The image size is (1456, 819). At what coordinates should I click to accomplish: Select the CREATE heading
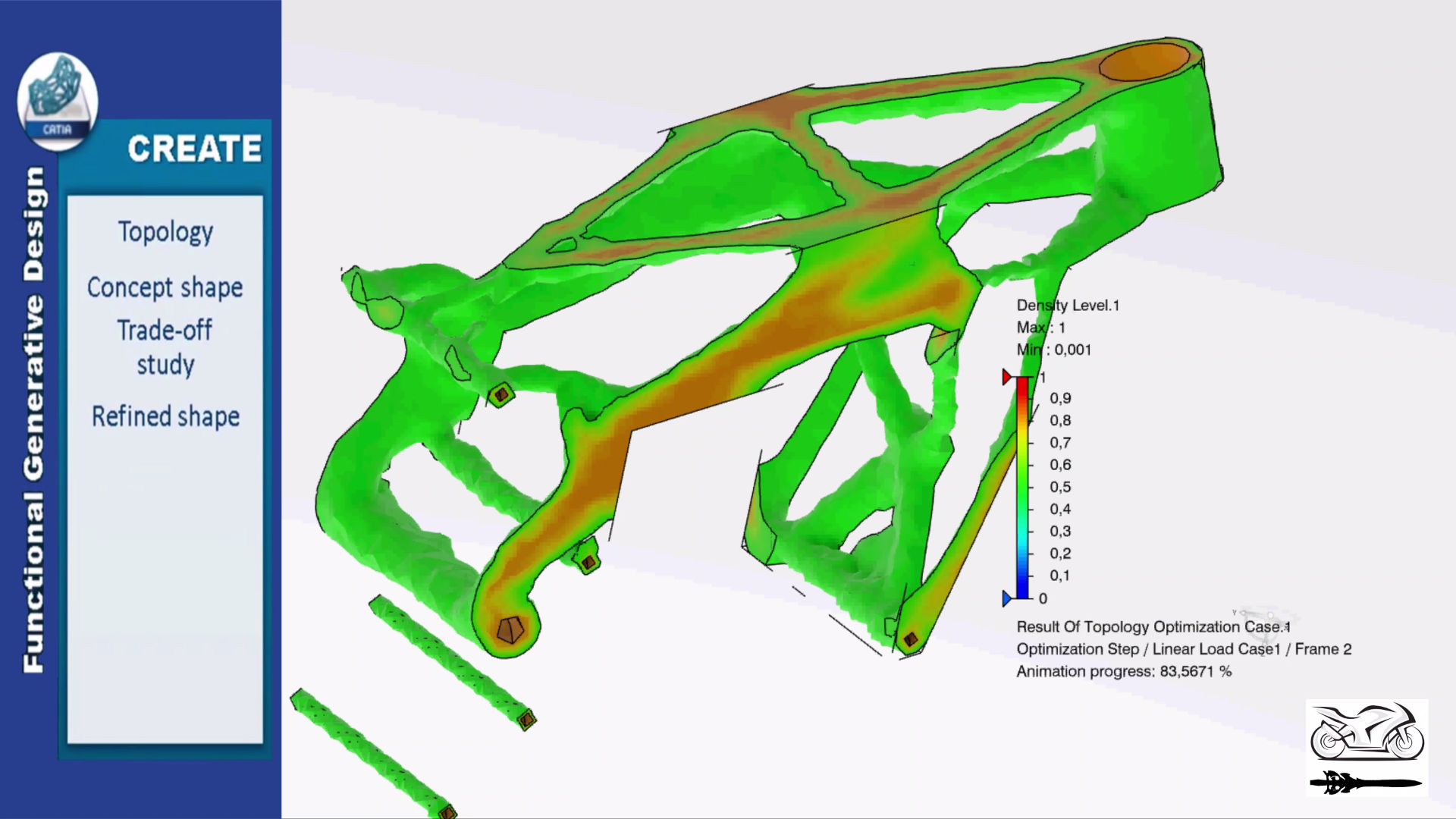coord(195,149)
